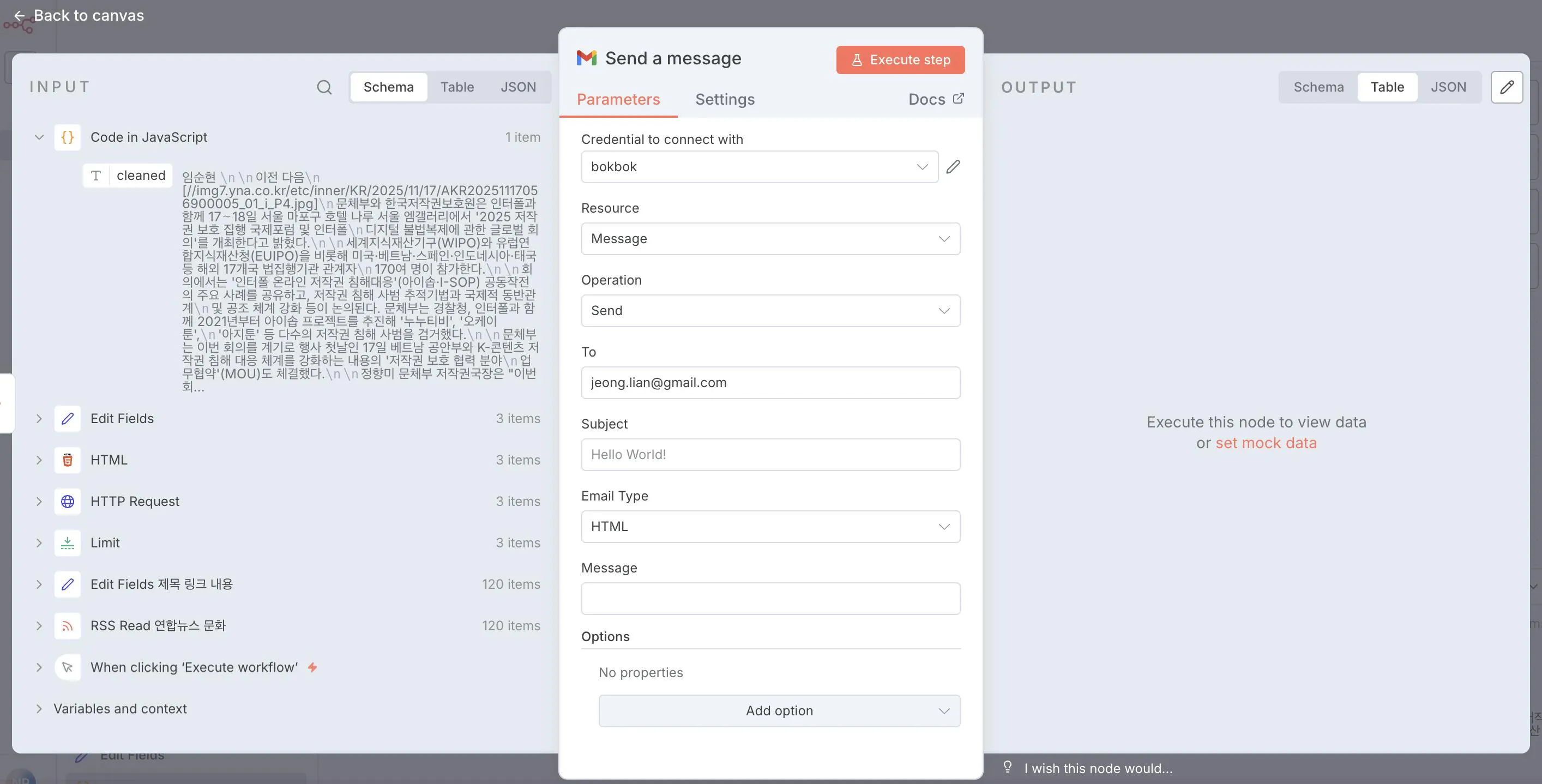The width and height of the screenshot is (1542, 784).
Task: Click the edit output pencil icon
Action: (x=1506, y=87)
